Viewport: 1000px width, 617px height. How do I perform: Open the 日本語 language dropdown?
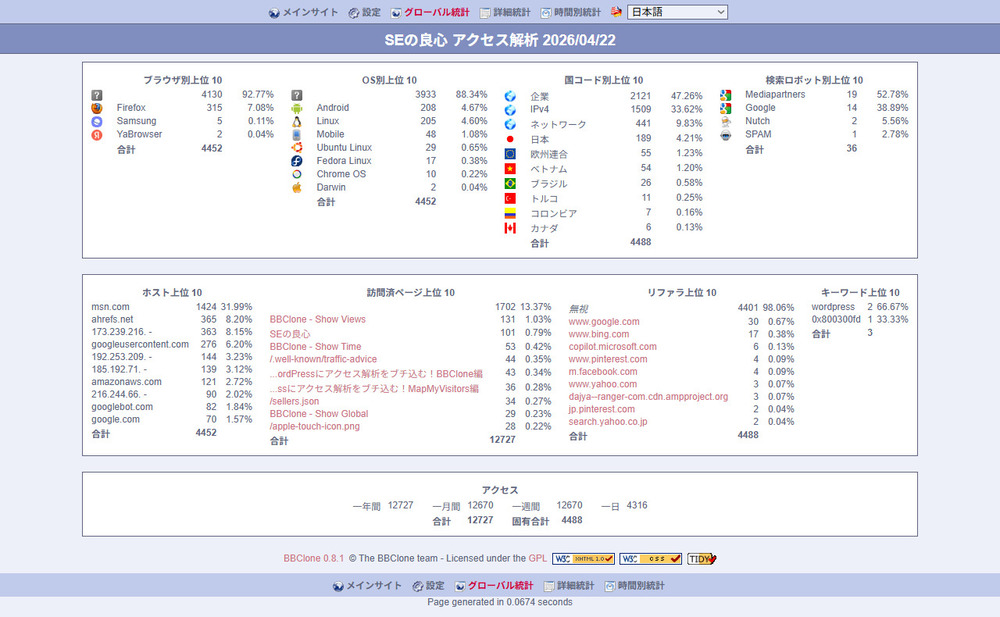tap(677, 12)
